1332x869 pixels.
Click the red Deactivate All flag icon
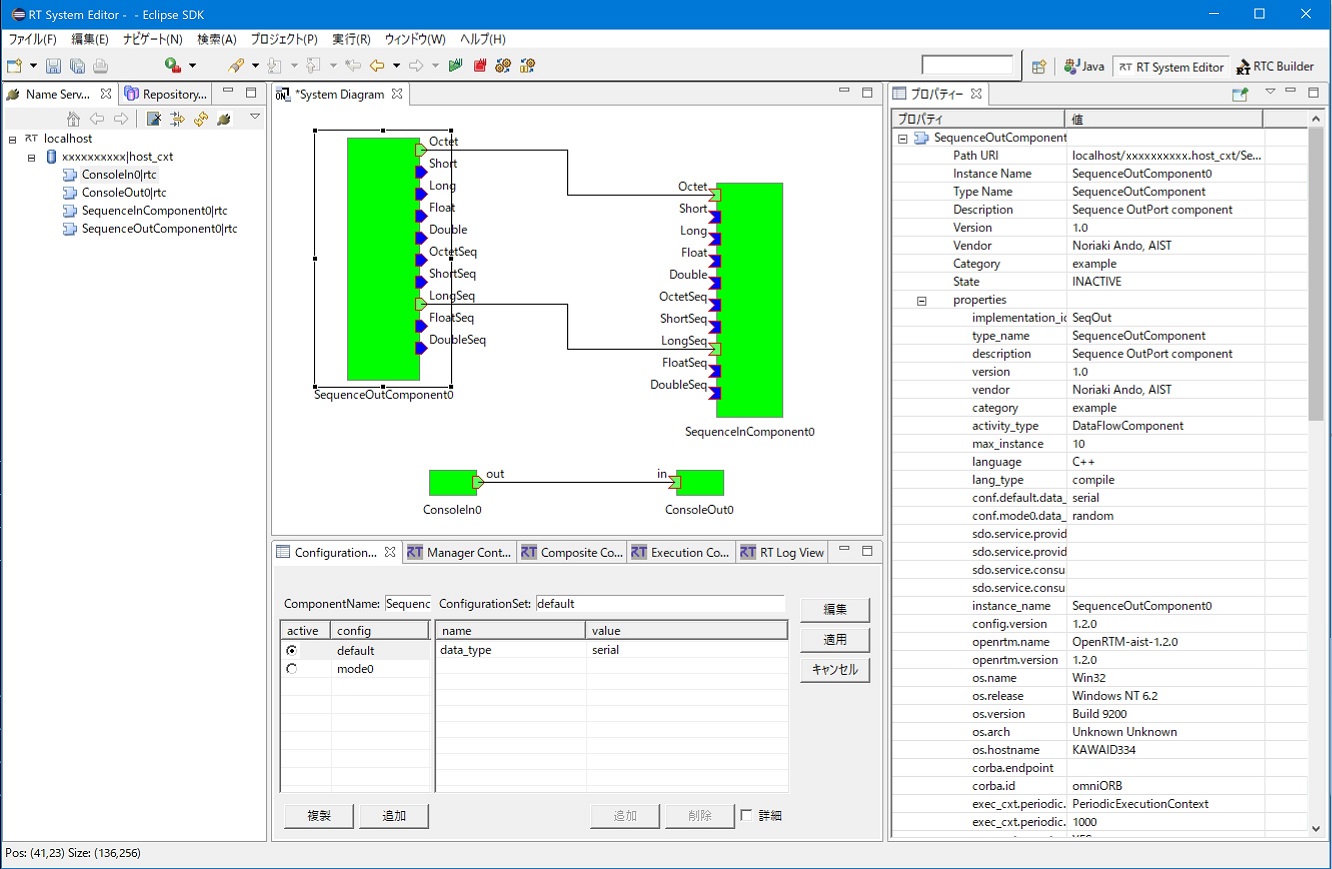(x=480, y=66)
